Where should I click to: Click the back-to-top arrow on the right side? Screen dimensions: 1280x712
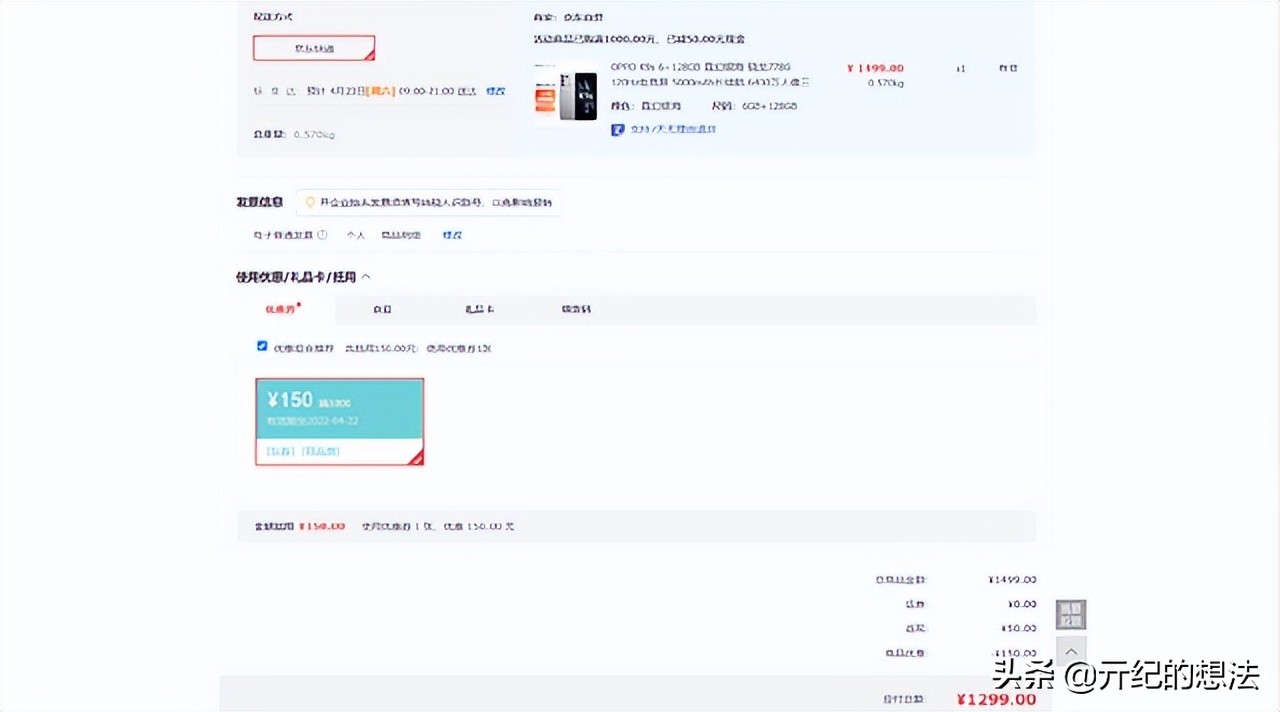(x=1071, y=650)
